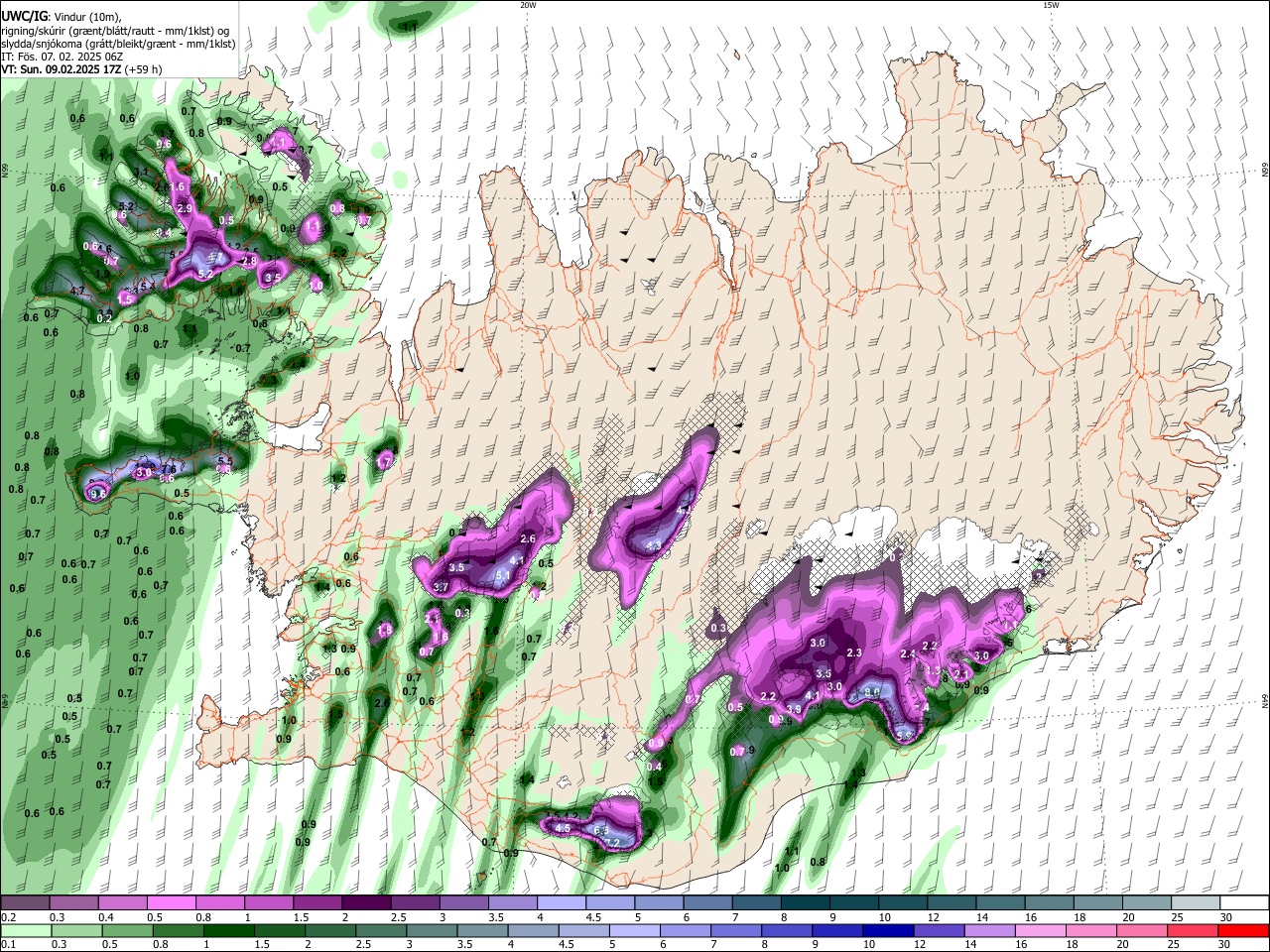
Task: Click the '20W' longitude label
Action: (x=528, y=5)
